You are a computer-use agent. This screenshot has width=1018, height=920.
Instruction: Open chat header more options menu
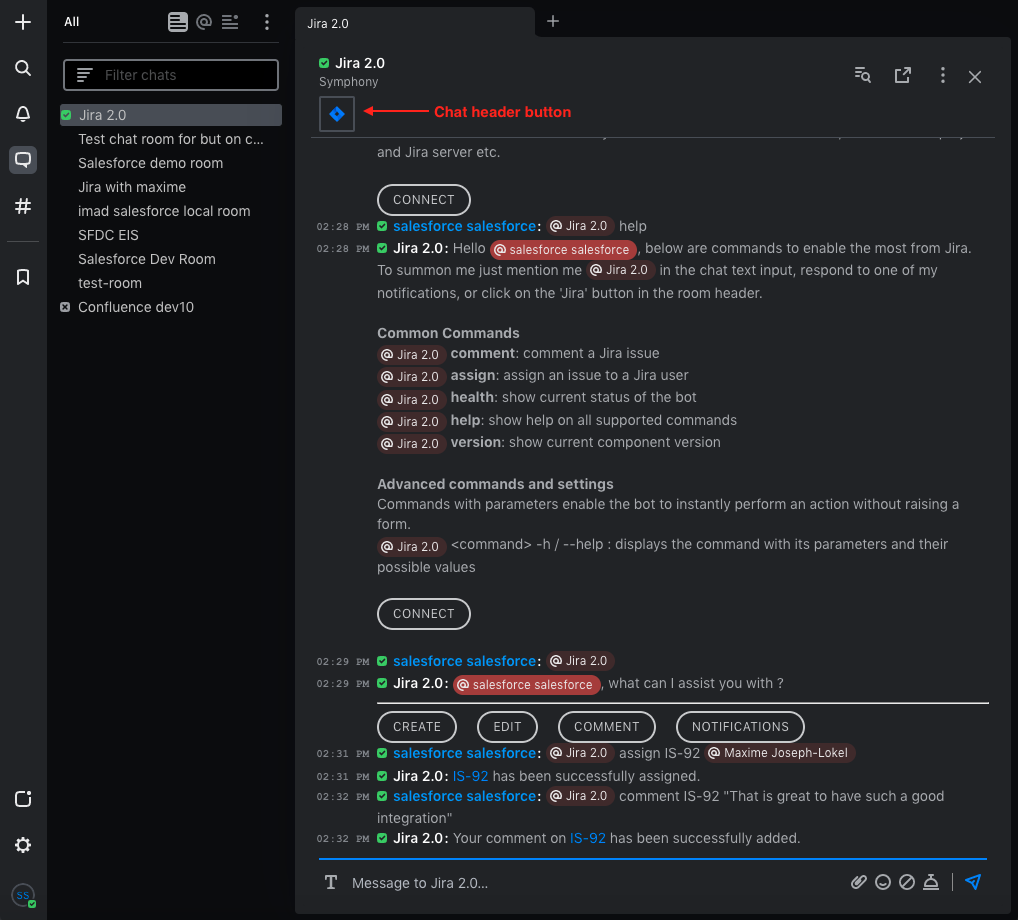(943, 75)
